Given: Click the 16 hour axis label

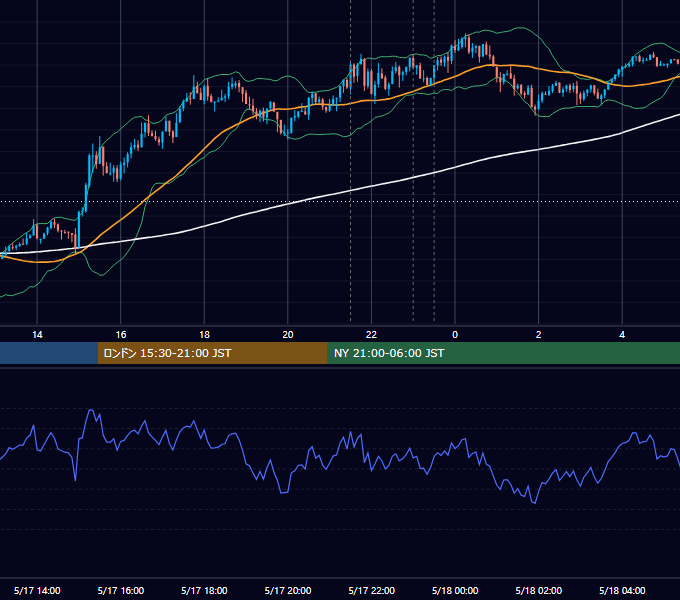Looking at the screenshot, I should click(121, 335).
